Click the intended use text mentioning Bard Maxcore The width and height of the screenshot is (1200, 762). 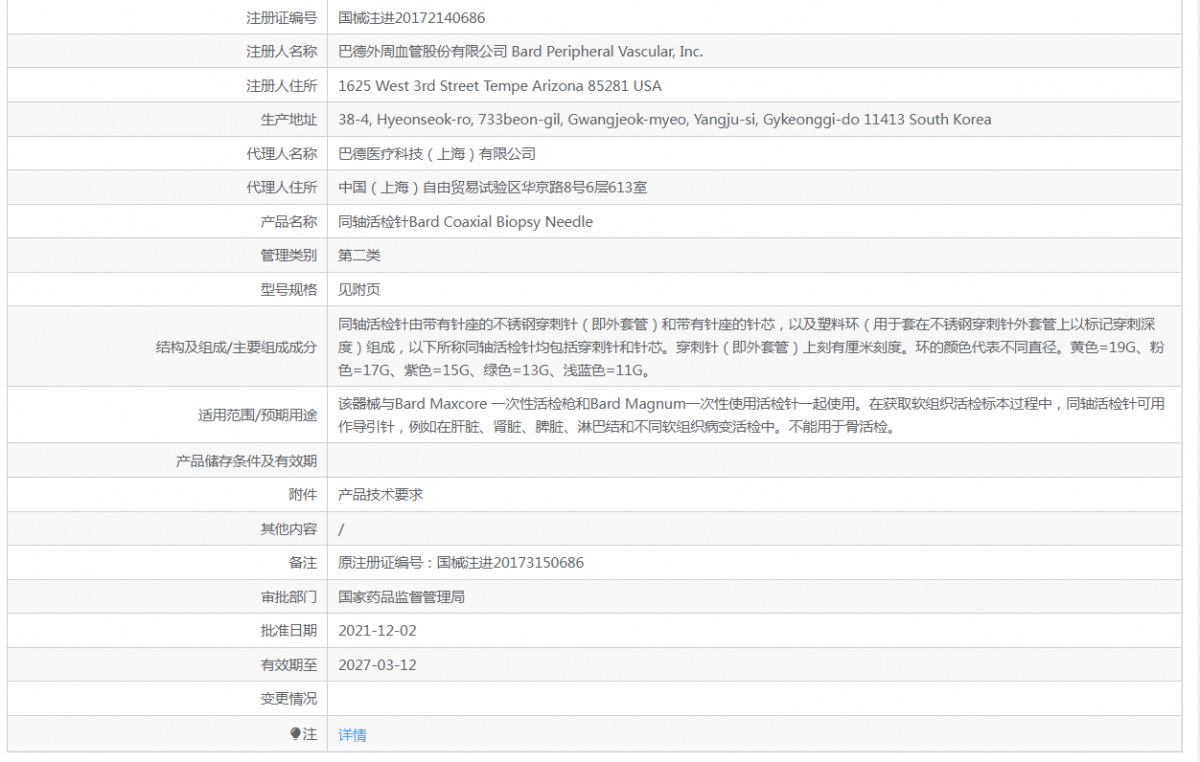point(752,415)
